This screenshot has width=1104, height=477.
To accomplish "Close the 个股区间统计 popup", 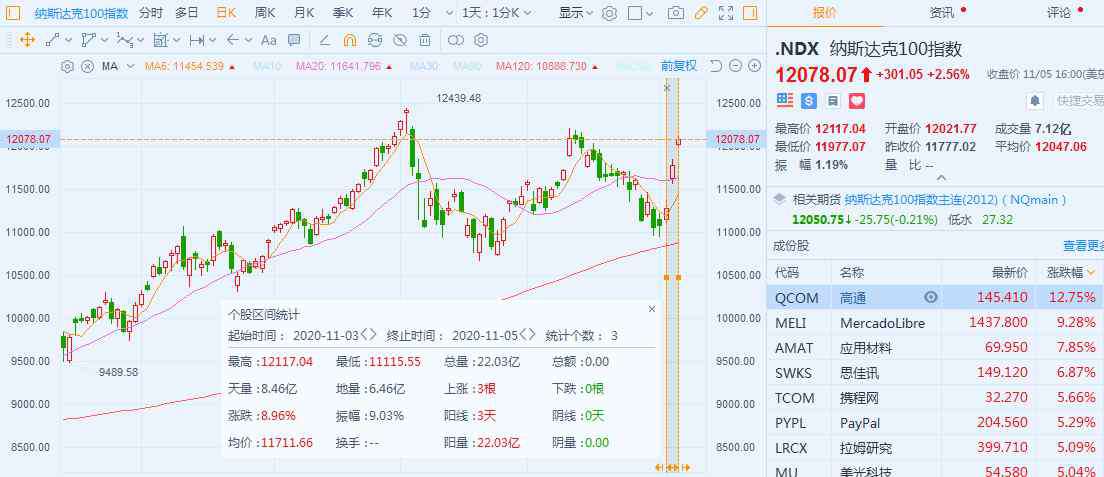I will (x=651, y=309).
